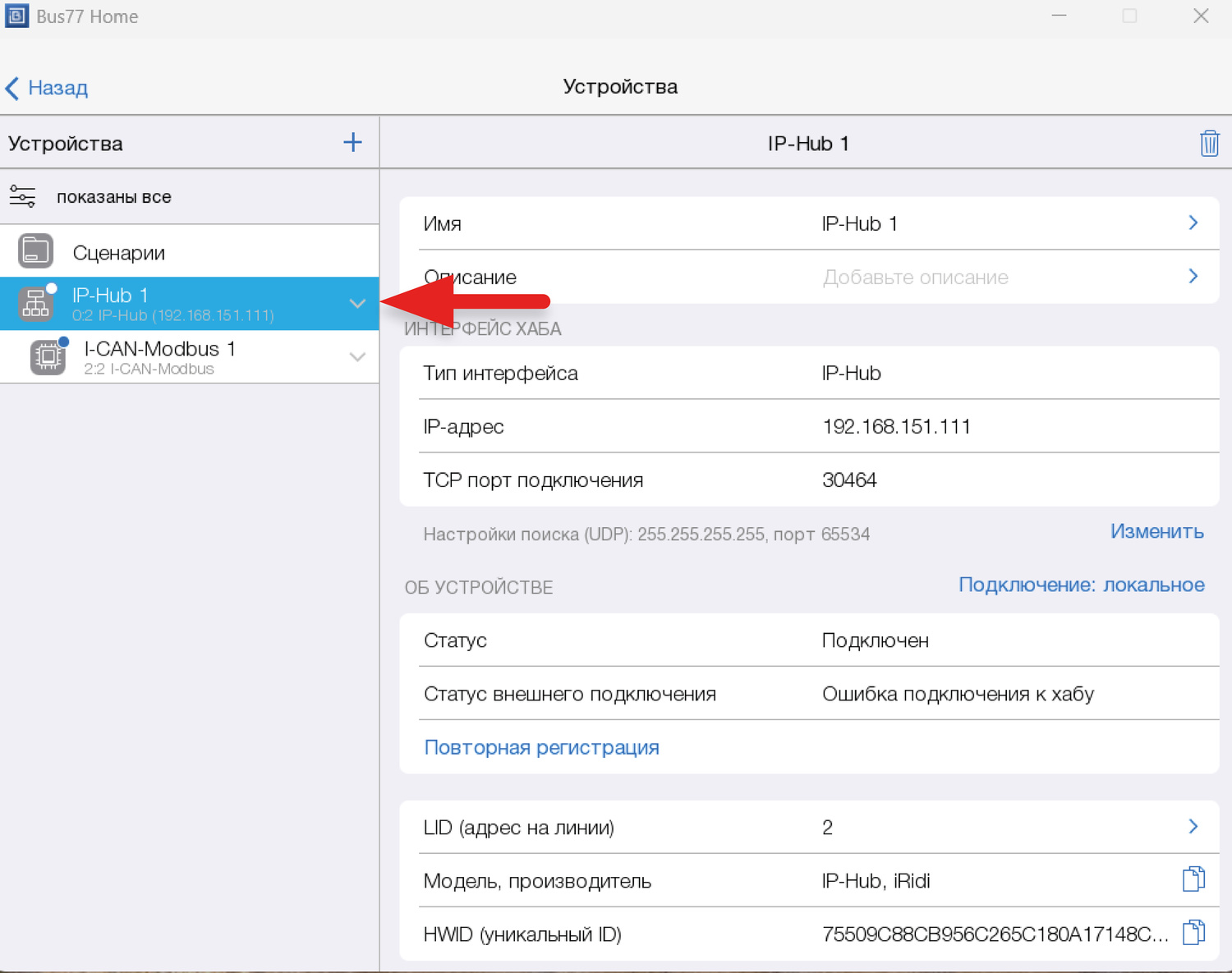Click the Повторная регистрация link
1232x973 pixels.
(541, 747)
